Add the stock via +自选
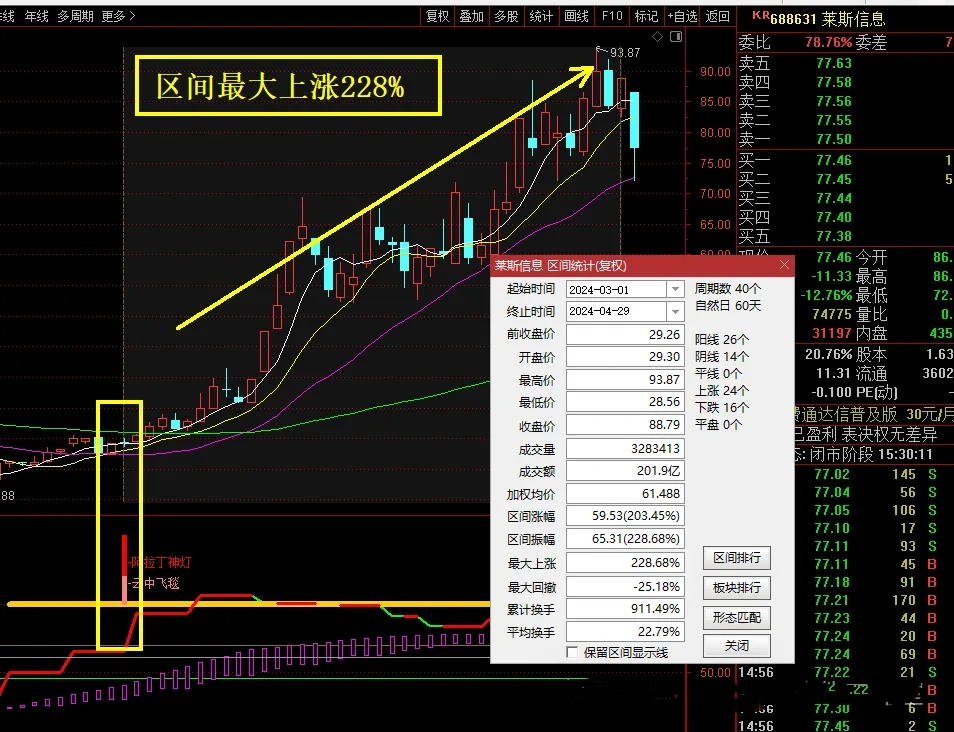Screen dimensions: 954x732 point(681,16)
